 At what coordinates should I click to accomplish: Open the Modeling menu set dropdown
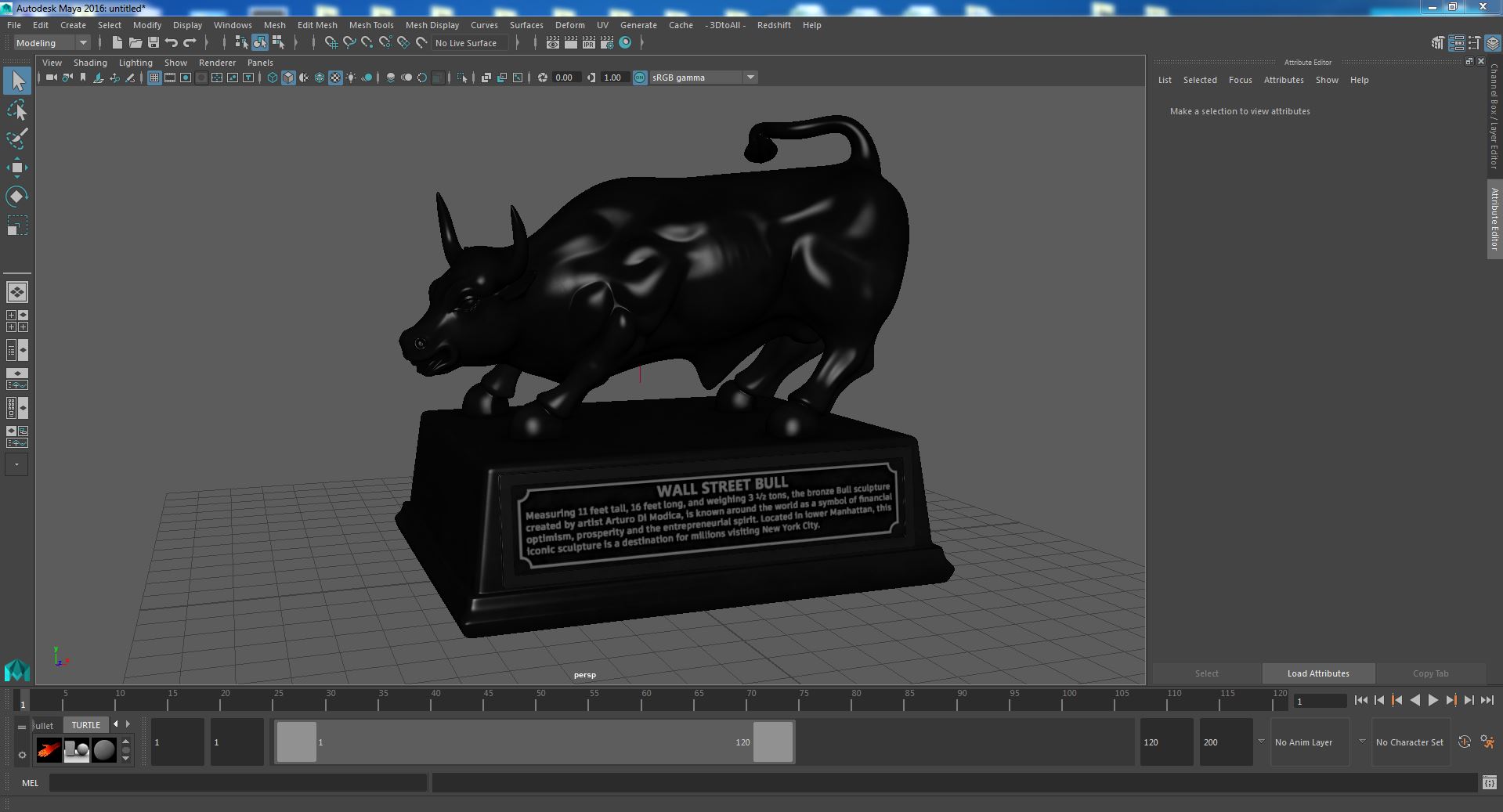(x=52, y=43)
